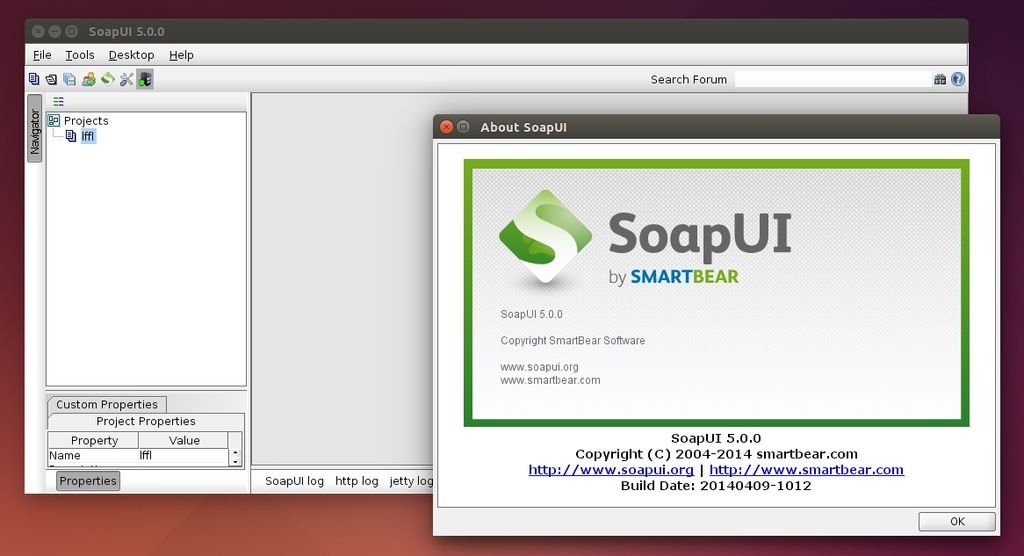Click into the Search Forum input field
The height and width of the screenshot is (556, 1024).
coord(833,79)
